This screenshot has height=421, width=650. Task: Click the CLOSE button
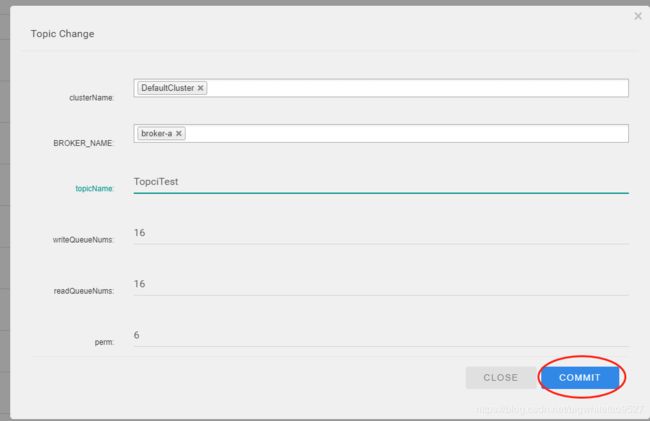(x=501, y=377)
